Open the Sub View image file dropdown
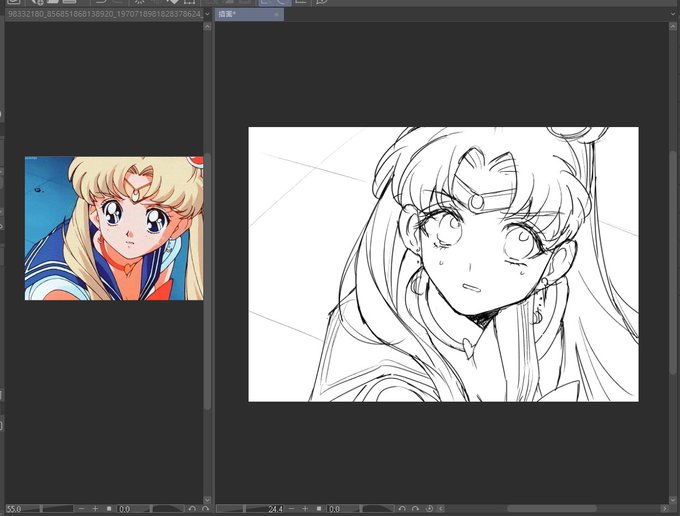Viewport: 680px width, 516px height. pos(207,14)
